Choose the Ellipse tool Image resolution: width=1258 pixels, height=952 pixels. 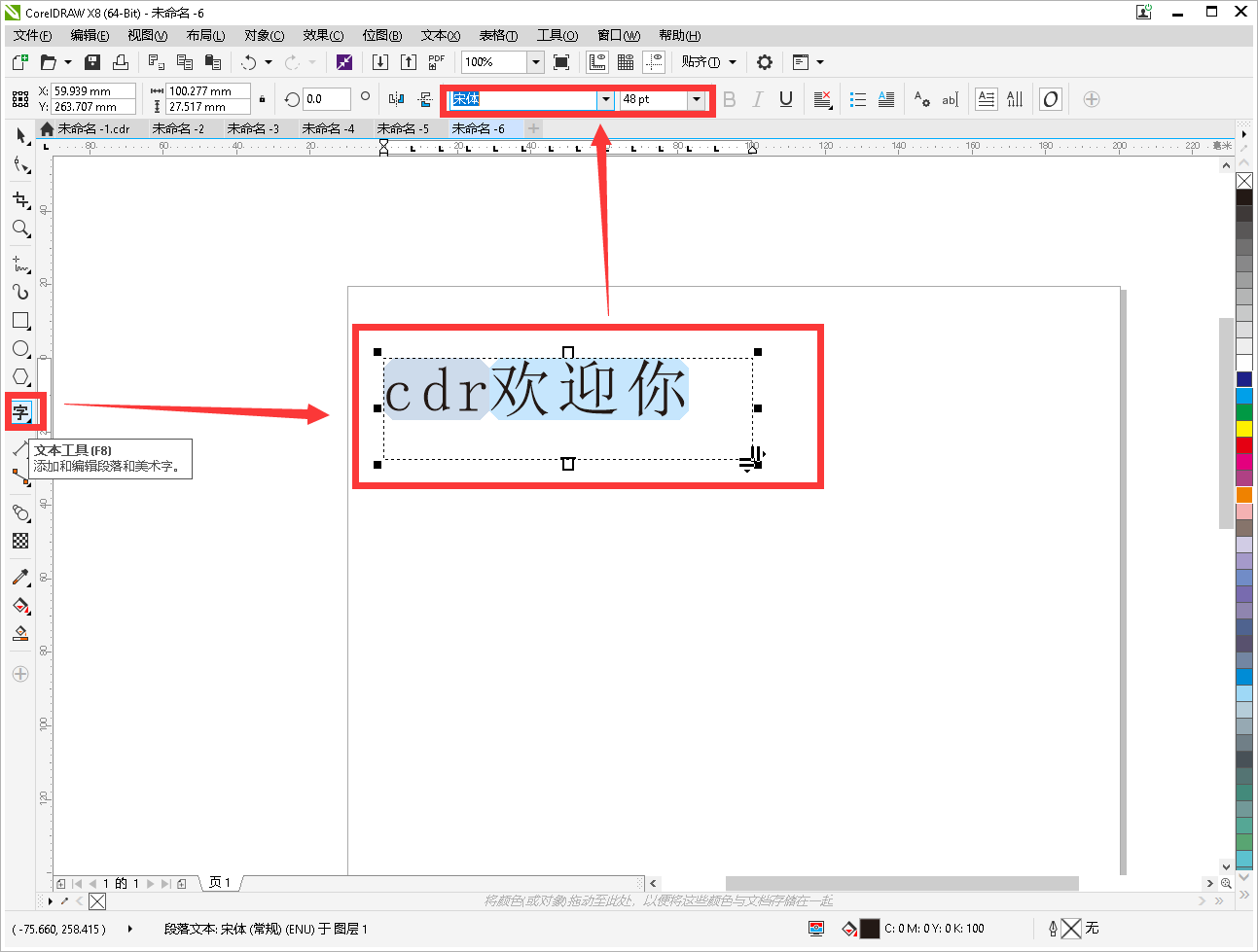pos(20,348)
